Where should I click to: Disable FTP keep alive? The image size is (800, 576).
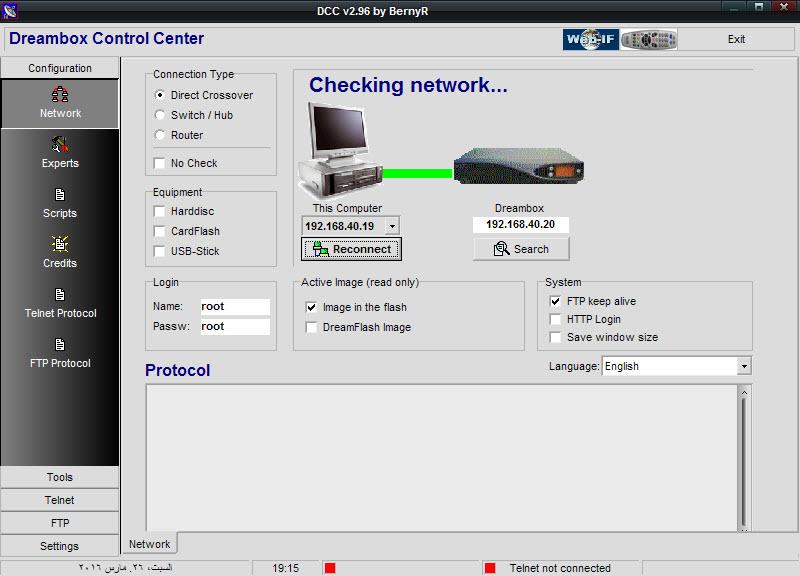point(556,301)
